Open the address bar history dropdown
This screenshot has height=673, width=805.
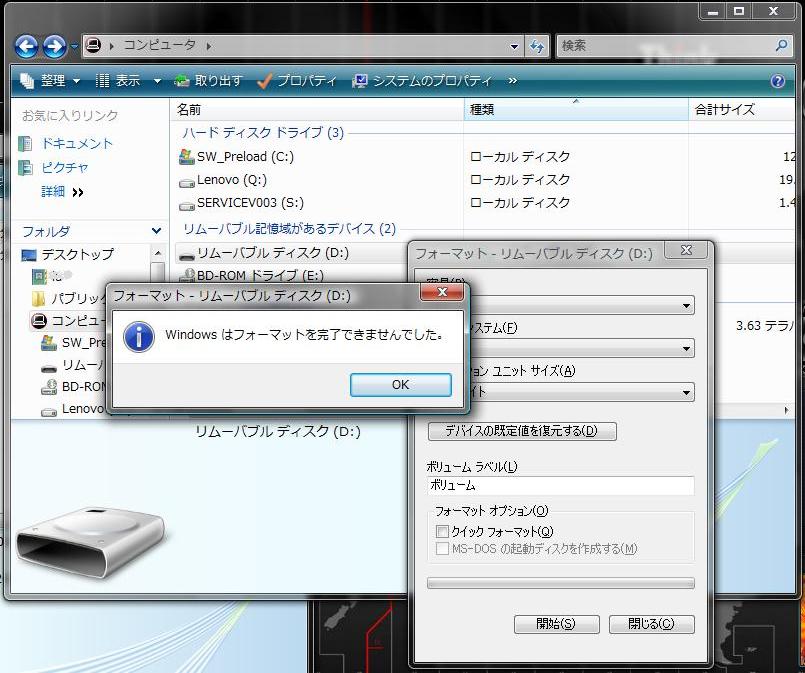(x=514, y=46)
